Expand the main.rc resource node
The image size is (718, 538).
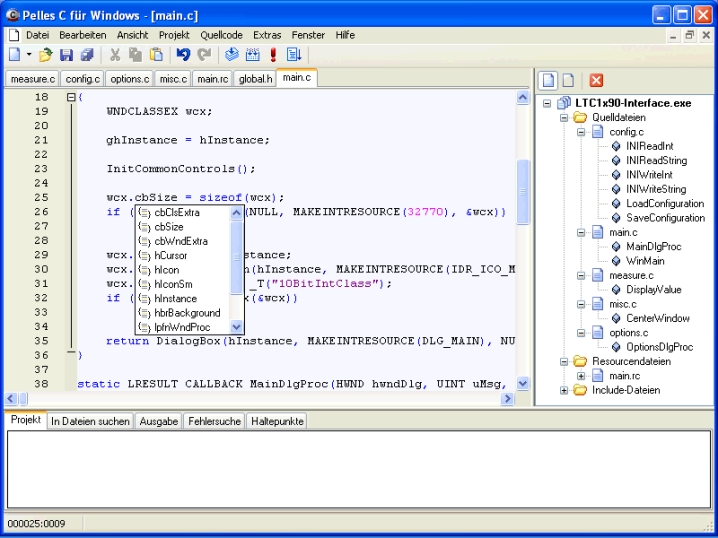tap(582, 376)
